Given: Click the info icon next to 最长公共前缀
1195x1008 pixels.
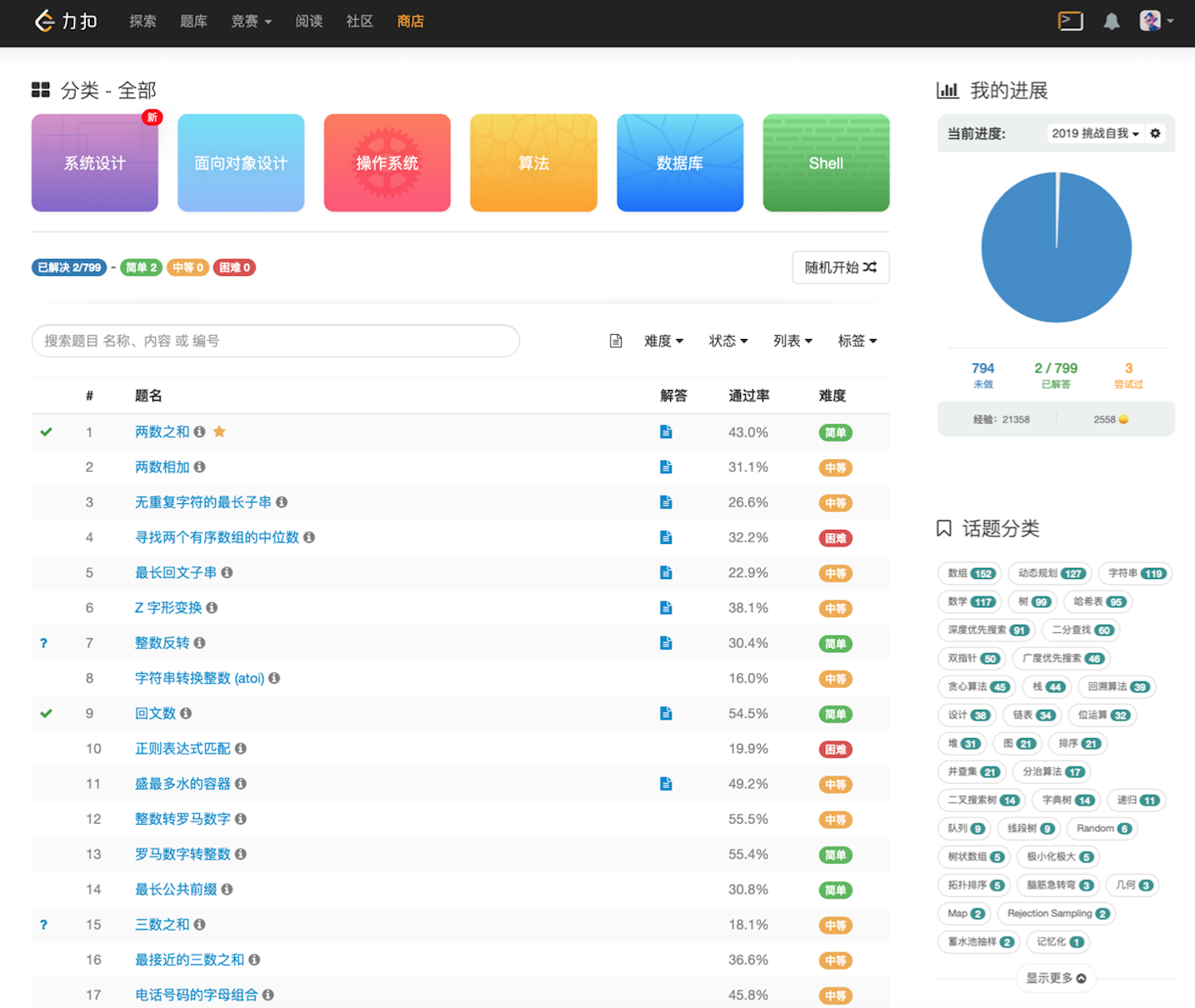Looking at the screenshot, I should pyautogui.click(x=227, y=890).
